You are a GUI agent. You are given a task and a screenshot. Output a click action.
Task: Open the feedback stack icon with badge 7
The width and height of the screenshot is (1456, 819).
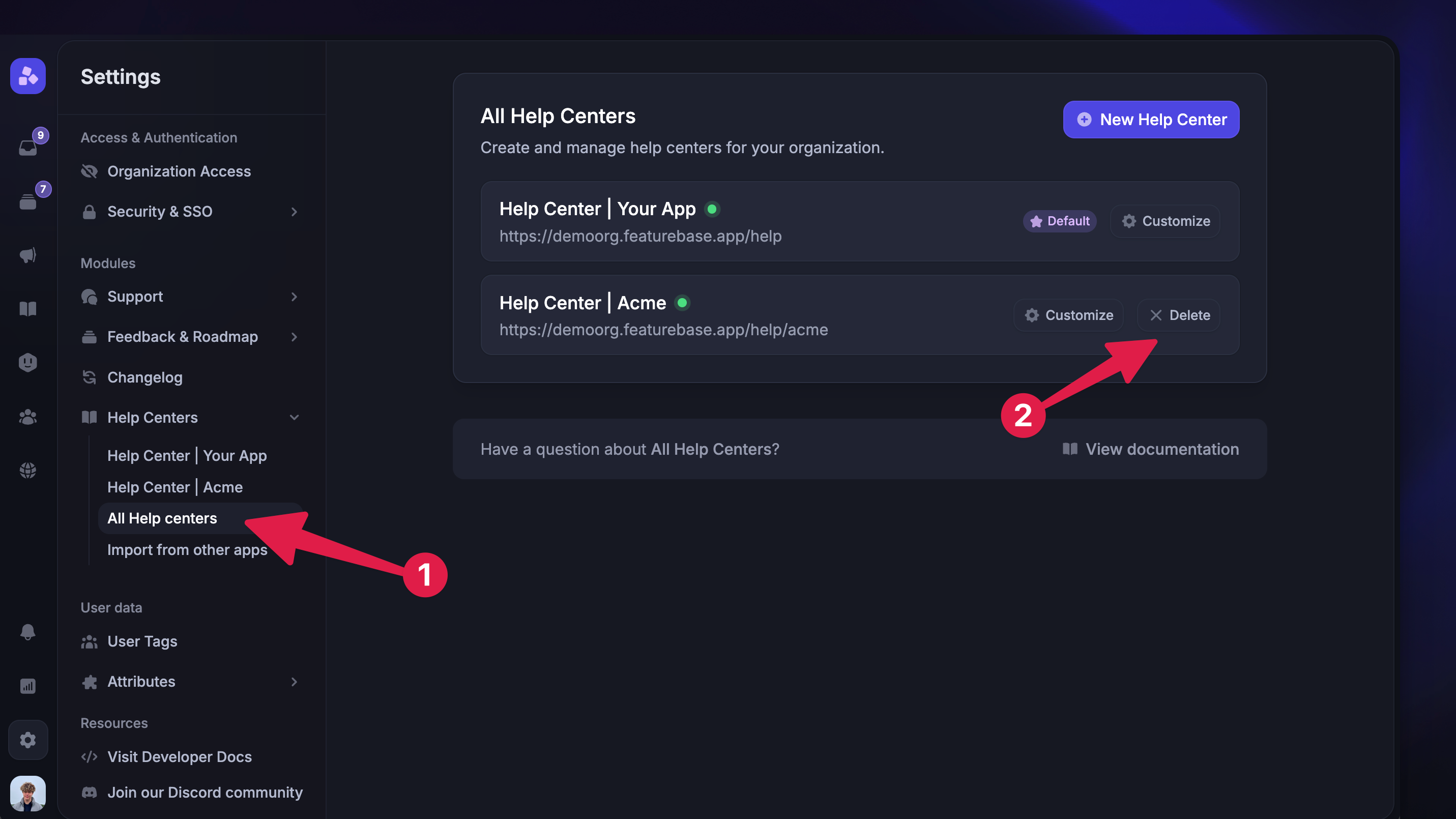point(27,201)
